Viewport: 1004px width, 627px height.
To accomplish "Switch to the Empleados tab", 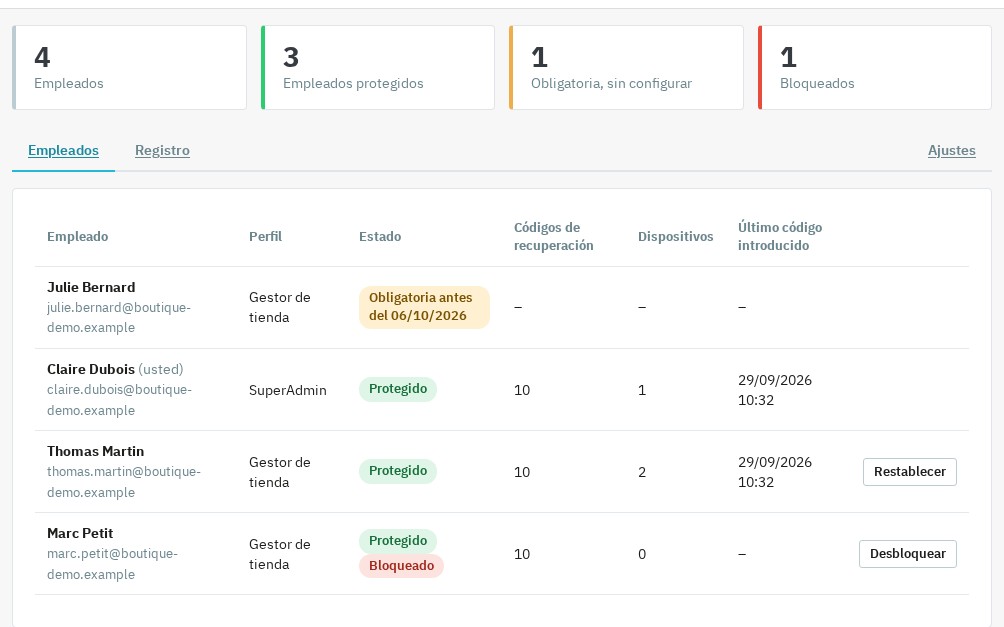I will click(63, 151).
